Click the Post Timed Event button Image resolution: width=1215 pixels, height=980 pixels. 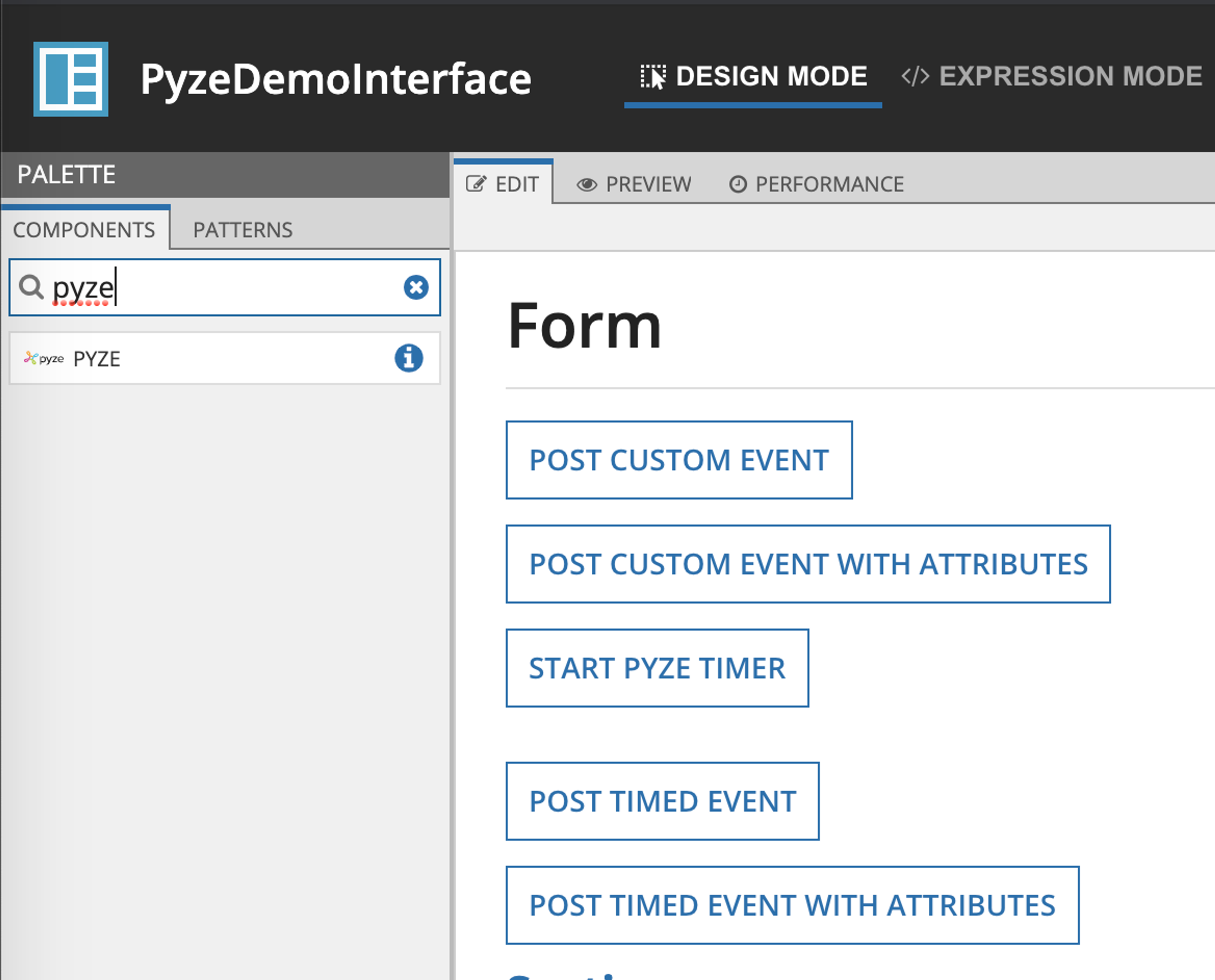(663, 801)
